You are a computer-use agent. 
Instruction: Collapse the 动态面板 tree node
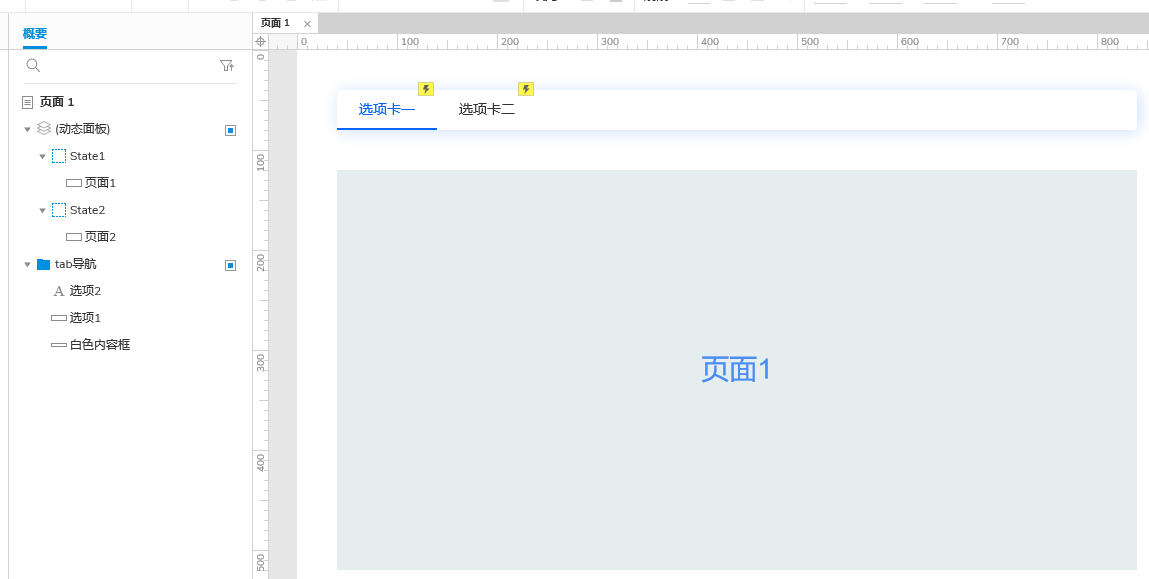(27, 129)
